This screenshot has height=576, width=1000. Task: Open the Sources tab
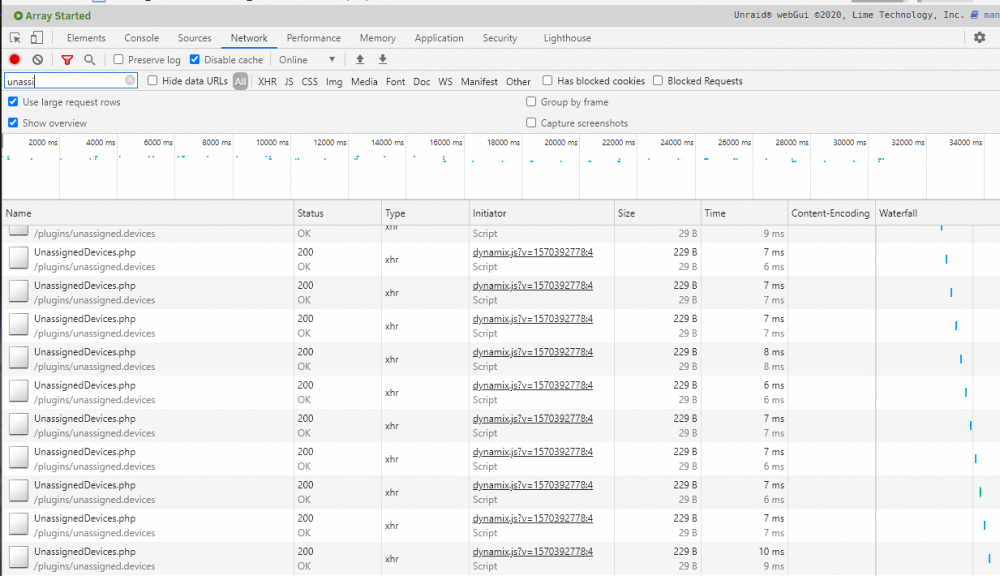pos(195,38)
